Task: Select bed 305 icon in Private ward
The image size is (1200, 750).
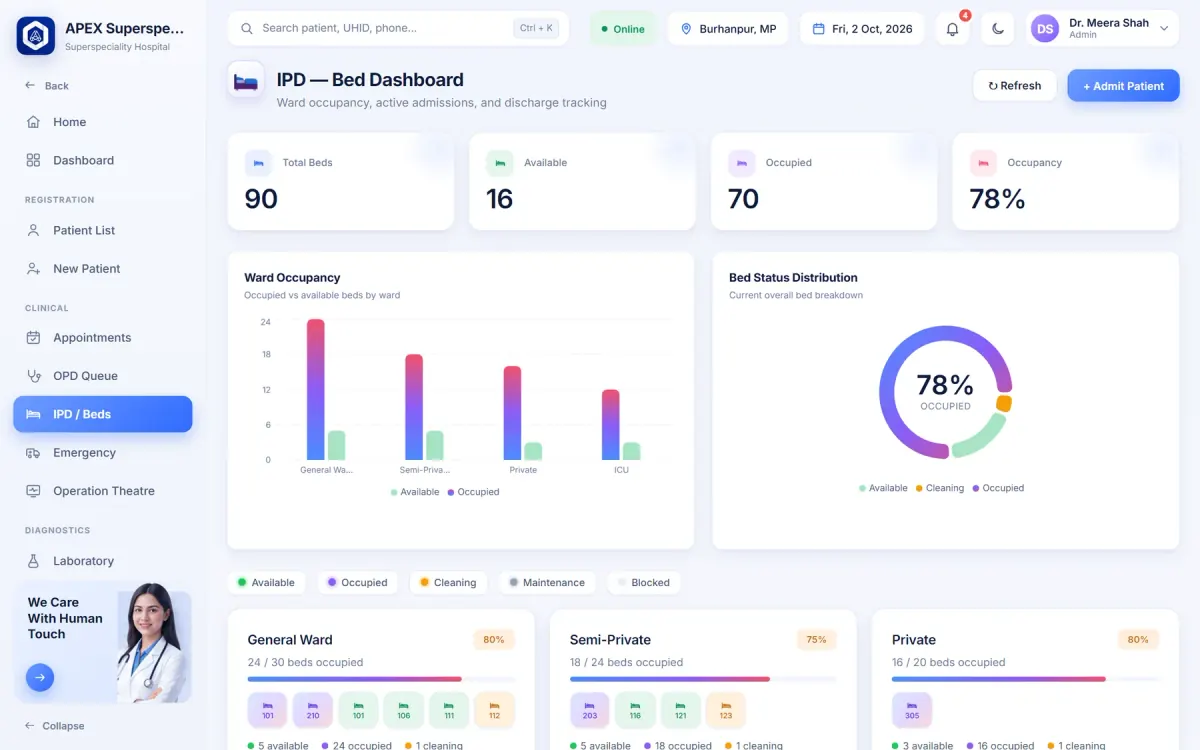Action: (912, 710)
